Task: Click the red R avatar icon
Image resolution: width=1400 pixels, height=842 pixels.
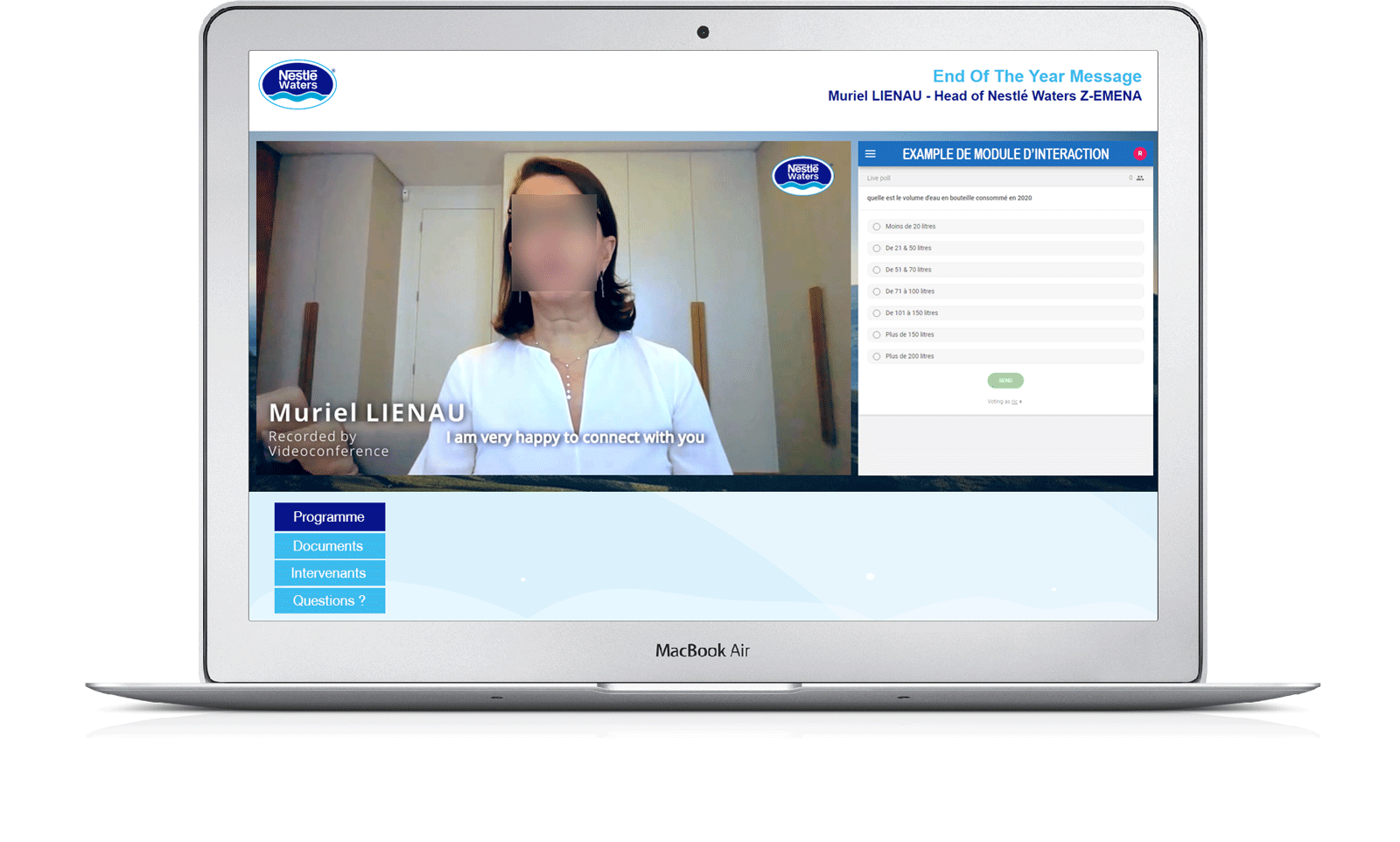Action: click(x=1140, y=152)
